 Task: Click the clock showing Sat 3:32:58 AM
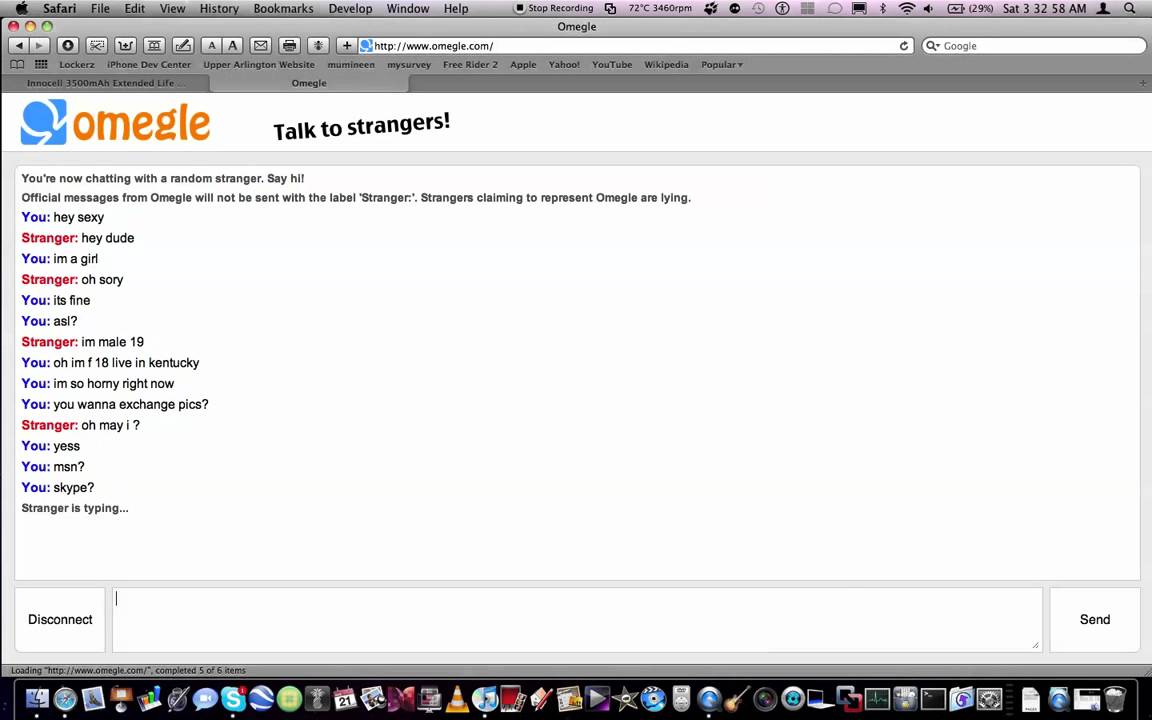[x=1044, y=8]
